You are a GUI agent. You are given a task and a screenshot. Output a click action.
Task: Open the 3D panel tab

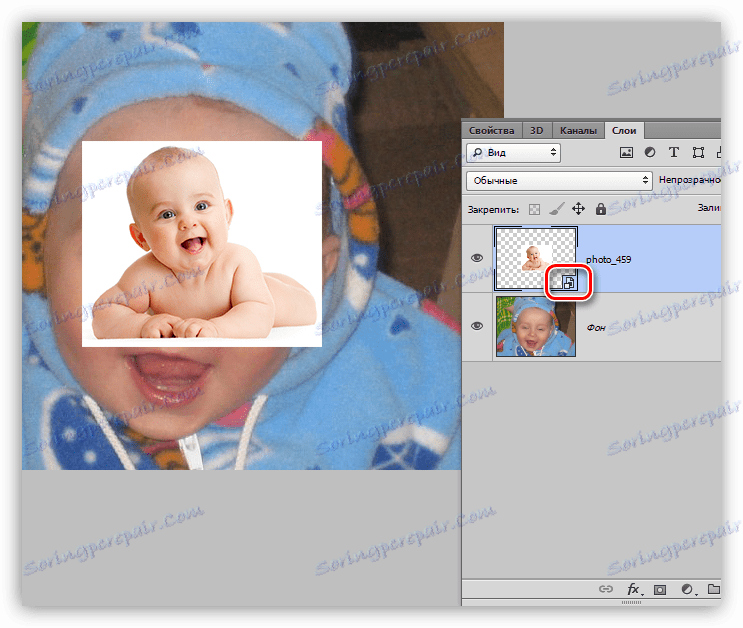(536, 130)
